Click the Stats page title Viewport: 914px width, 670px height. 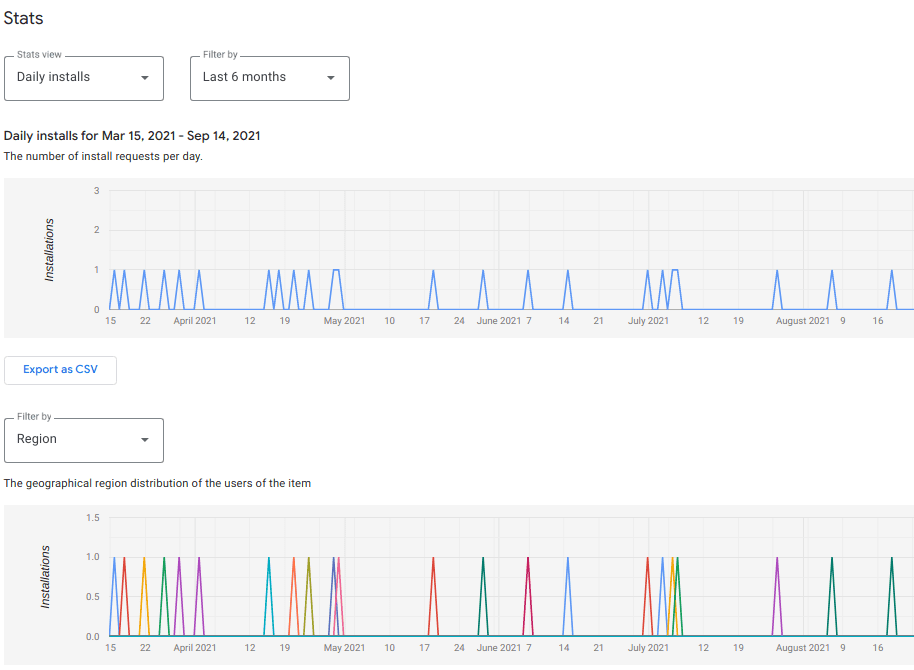(23, 18)
